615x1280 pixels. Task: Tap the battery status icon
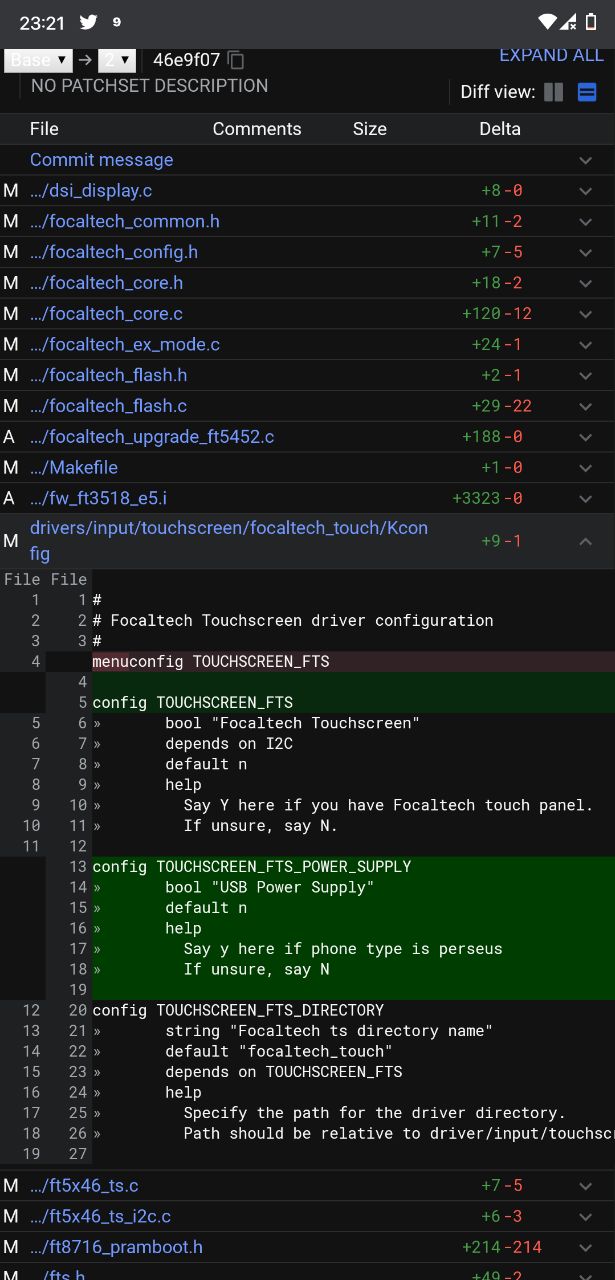pos(591,21)
